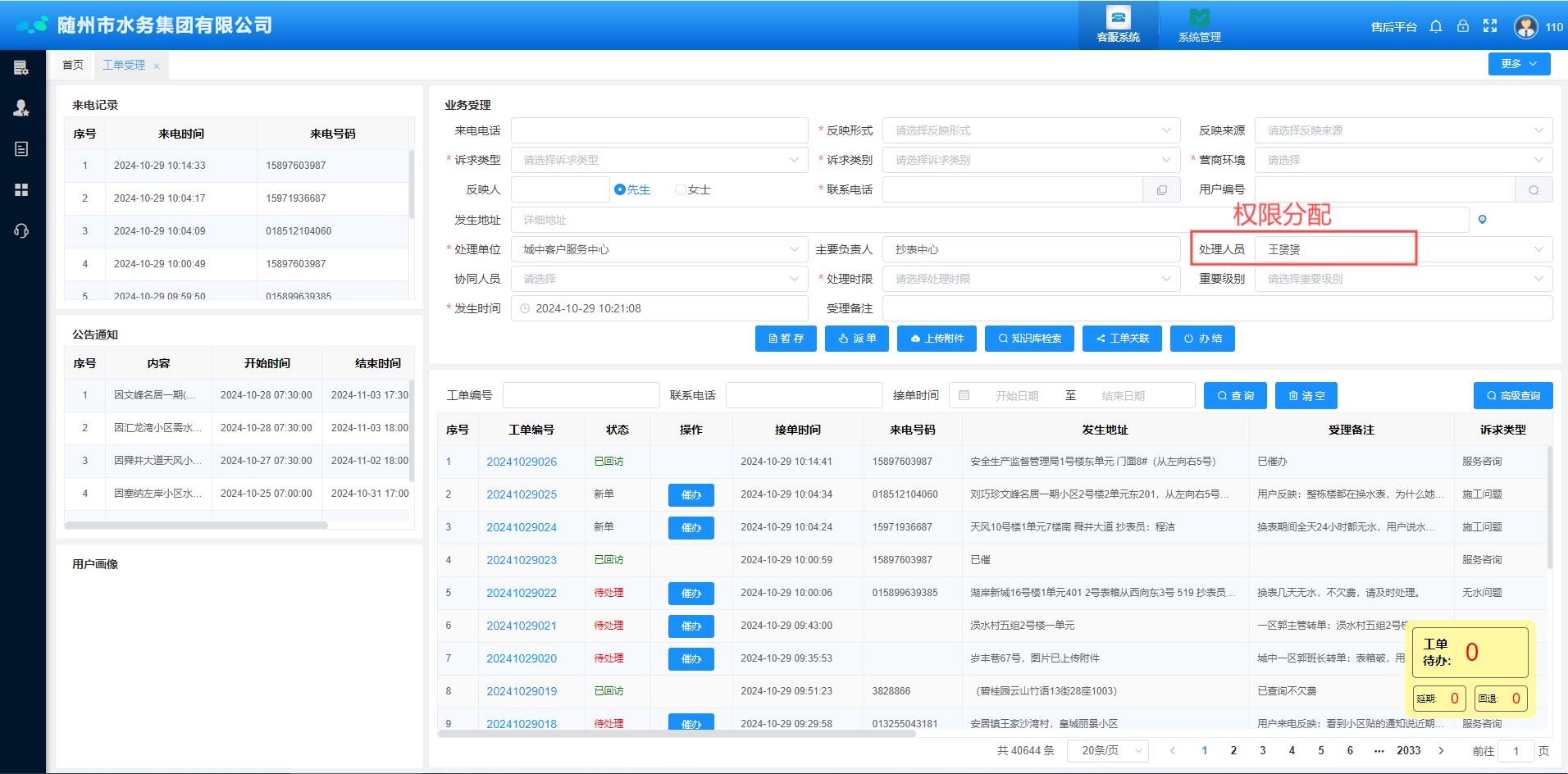Viewport: 1568px width, 774px height.
Task: Open the headset customer service sidebar icon
Action: click(x=21, y=230)
